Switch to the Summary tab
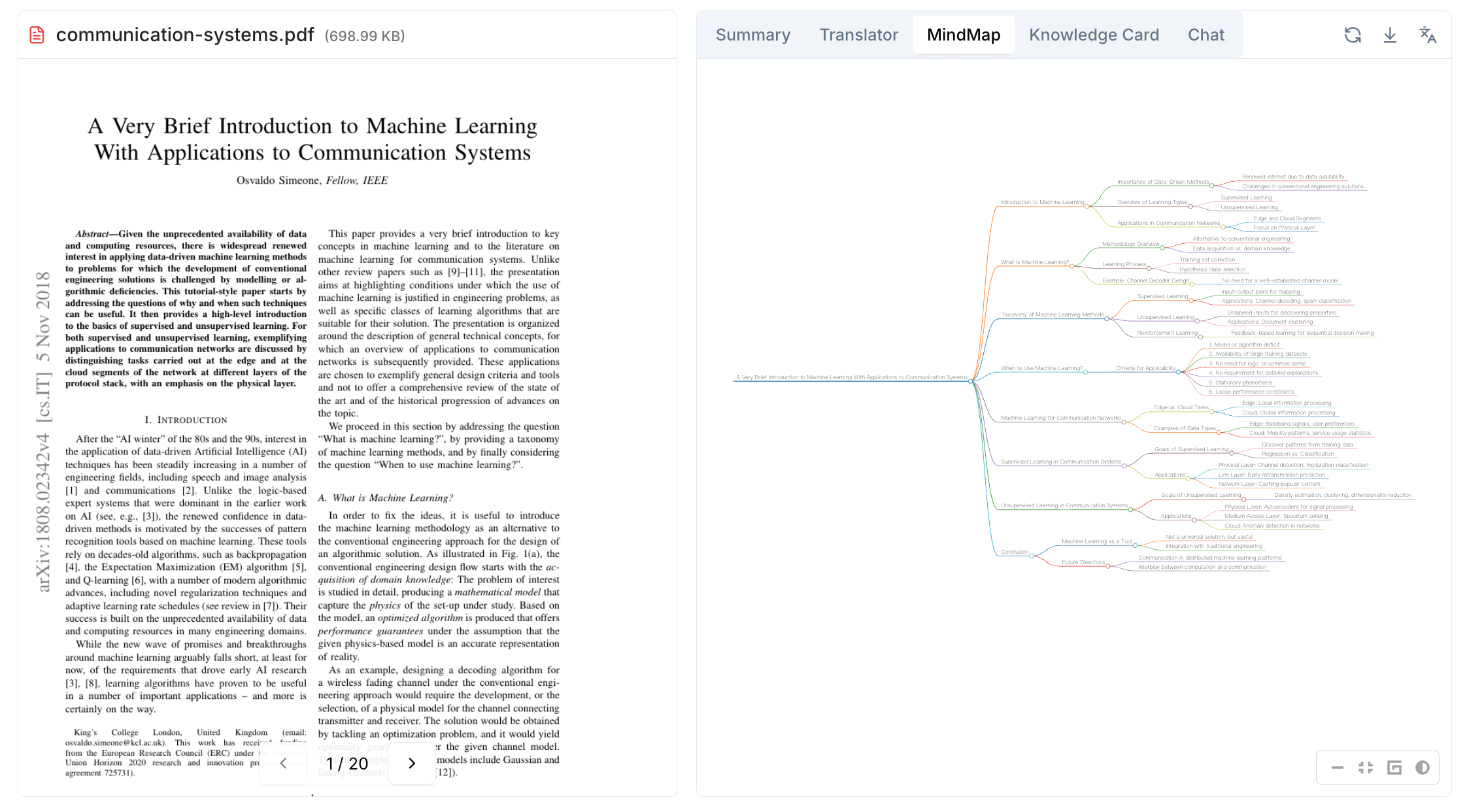 (x=753, y=35)
